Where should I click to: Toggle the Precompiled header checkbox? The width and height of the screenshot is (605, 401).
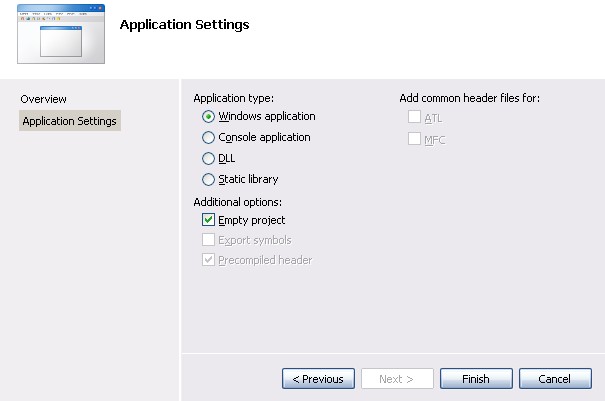(208, 260)
